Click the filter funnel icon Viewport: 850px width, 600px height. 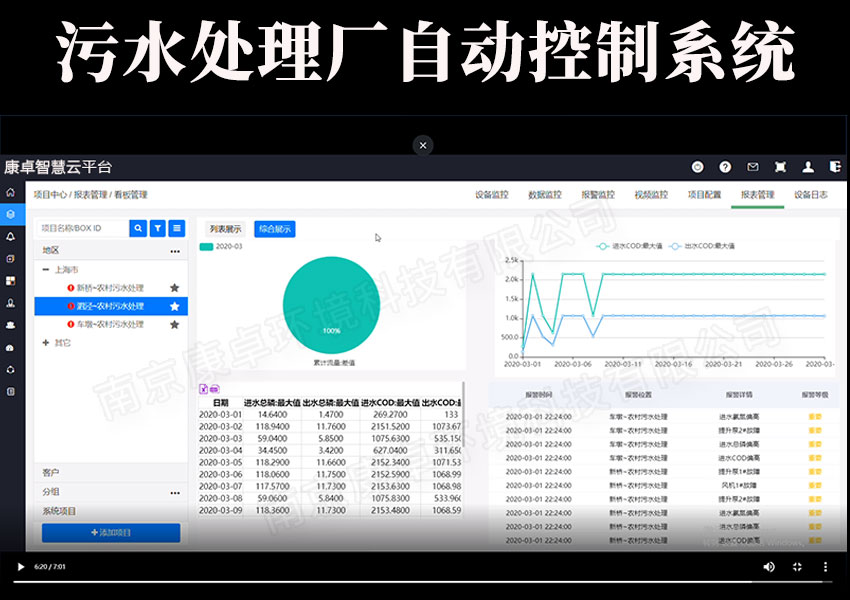coord(158,228)
